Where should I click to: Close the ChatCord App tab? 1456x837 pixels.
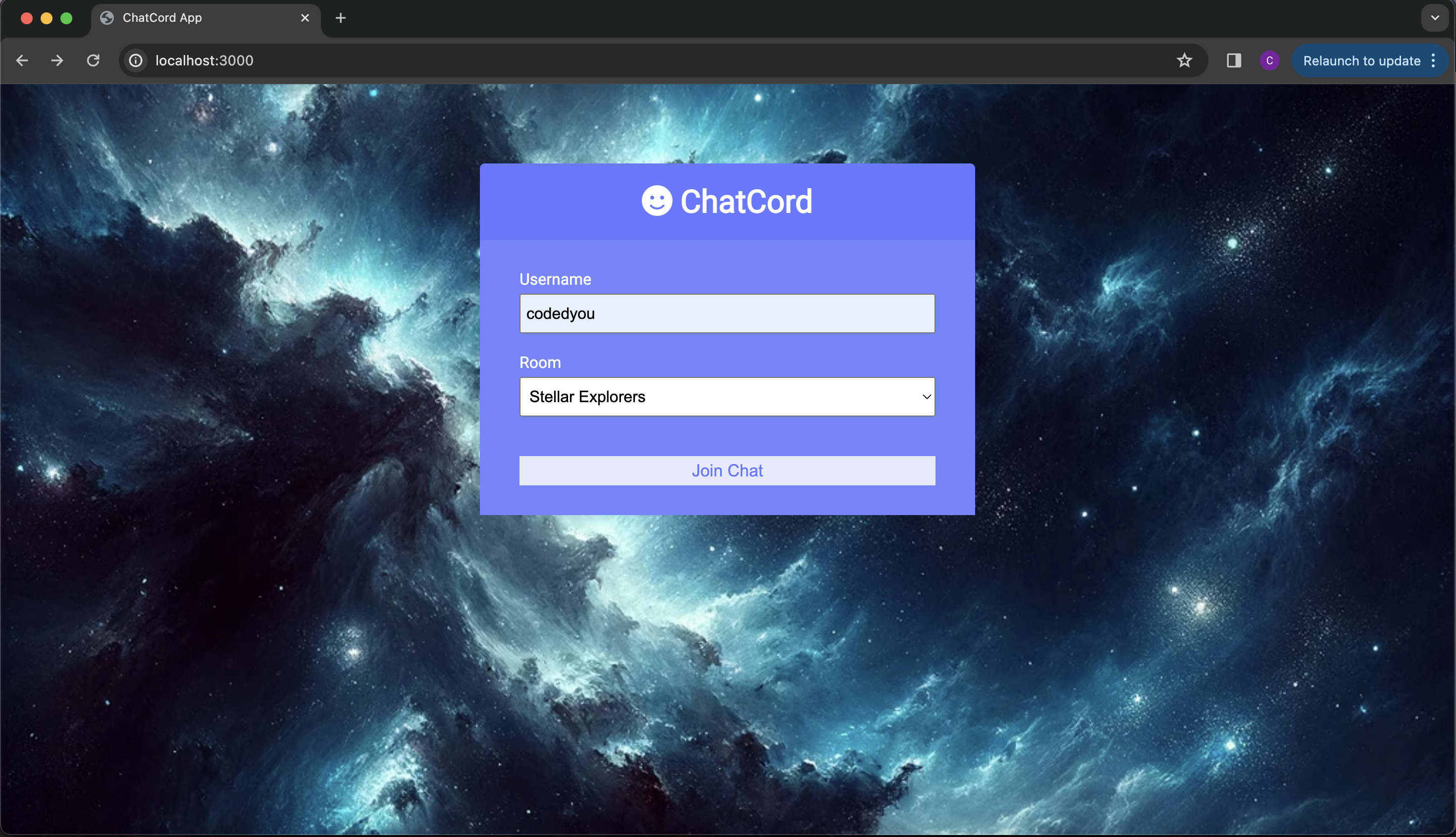tap(305, 18)
